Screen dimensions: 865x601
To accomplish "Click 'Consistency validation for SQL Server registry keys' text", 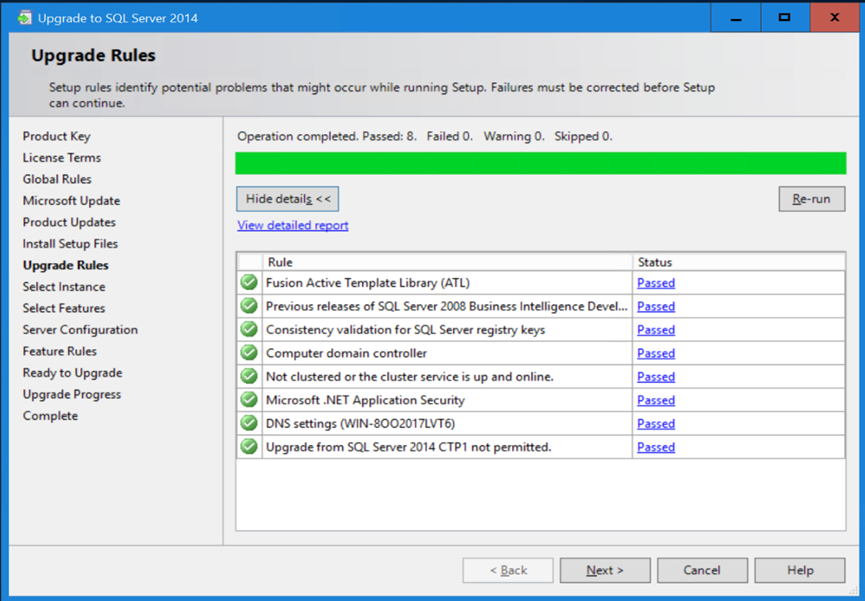I will click(x=405, y=329).
